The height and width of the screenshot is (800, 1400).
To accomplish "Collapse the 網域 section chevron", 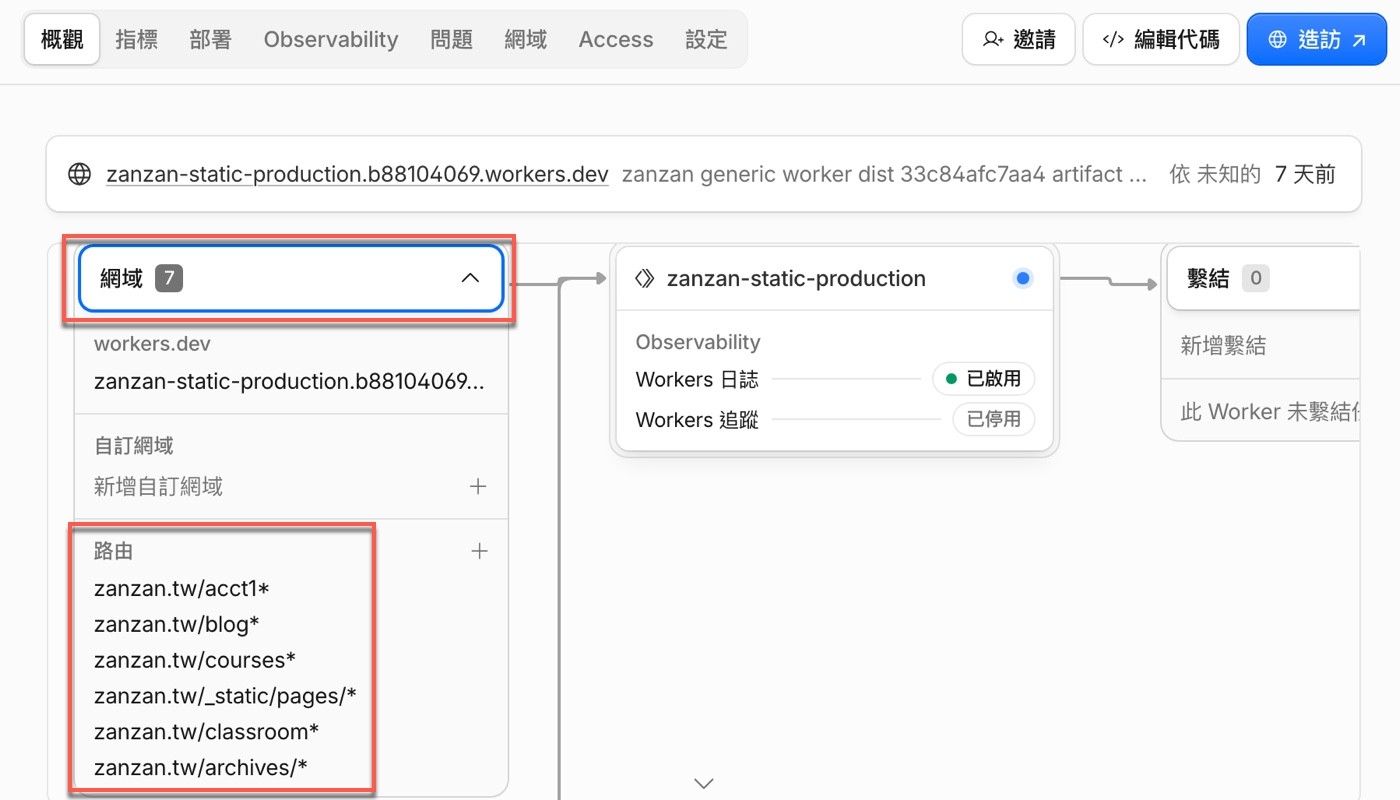I will 470,278.
